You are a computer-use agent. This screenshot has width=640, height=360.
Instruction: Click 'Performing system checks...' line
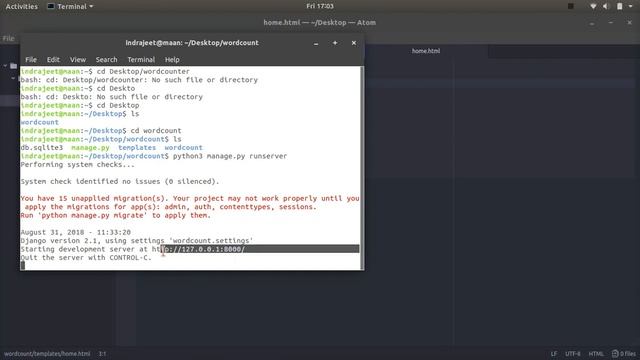pos(77,164)
